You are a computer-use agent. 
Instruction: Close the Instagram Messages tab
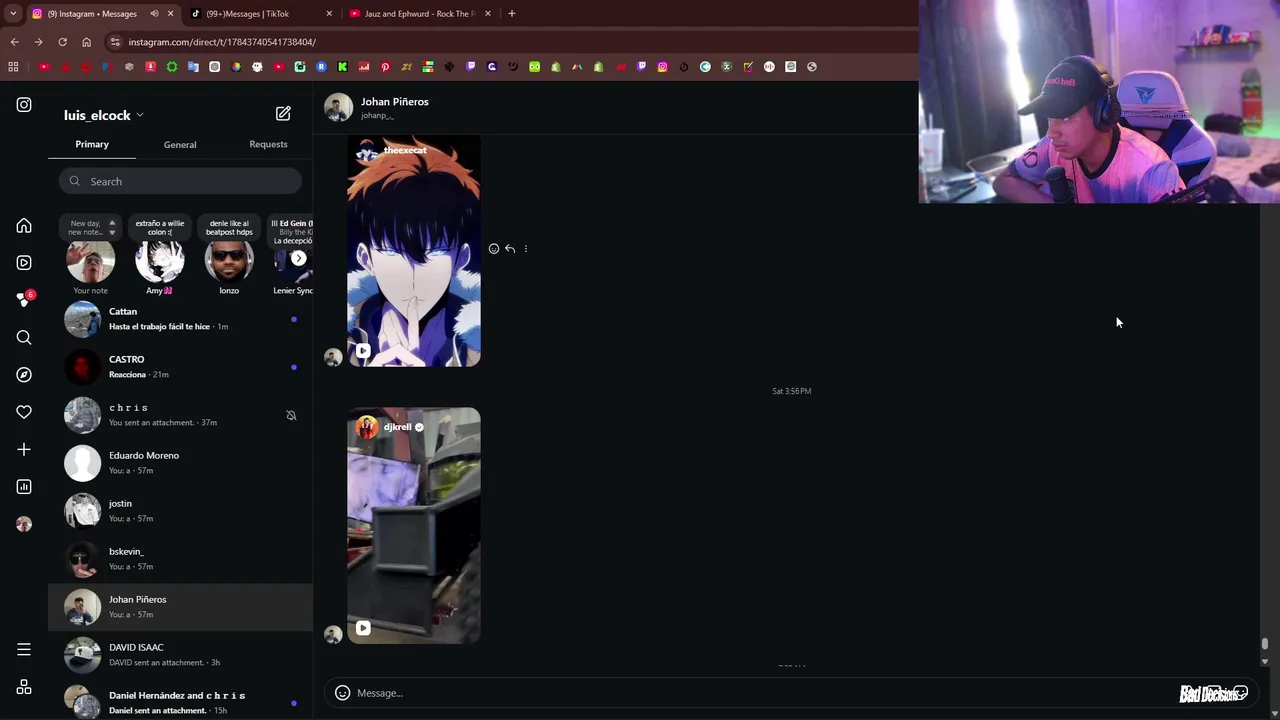point(170,14)
